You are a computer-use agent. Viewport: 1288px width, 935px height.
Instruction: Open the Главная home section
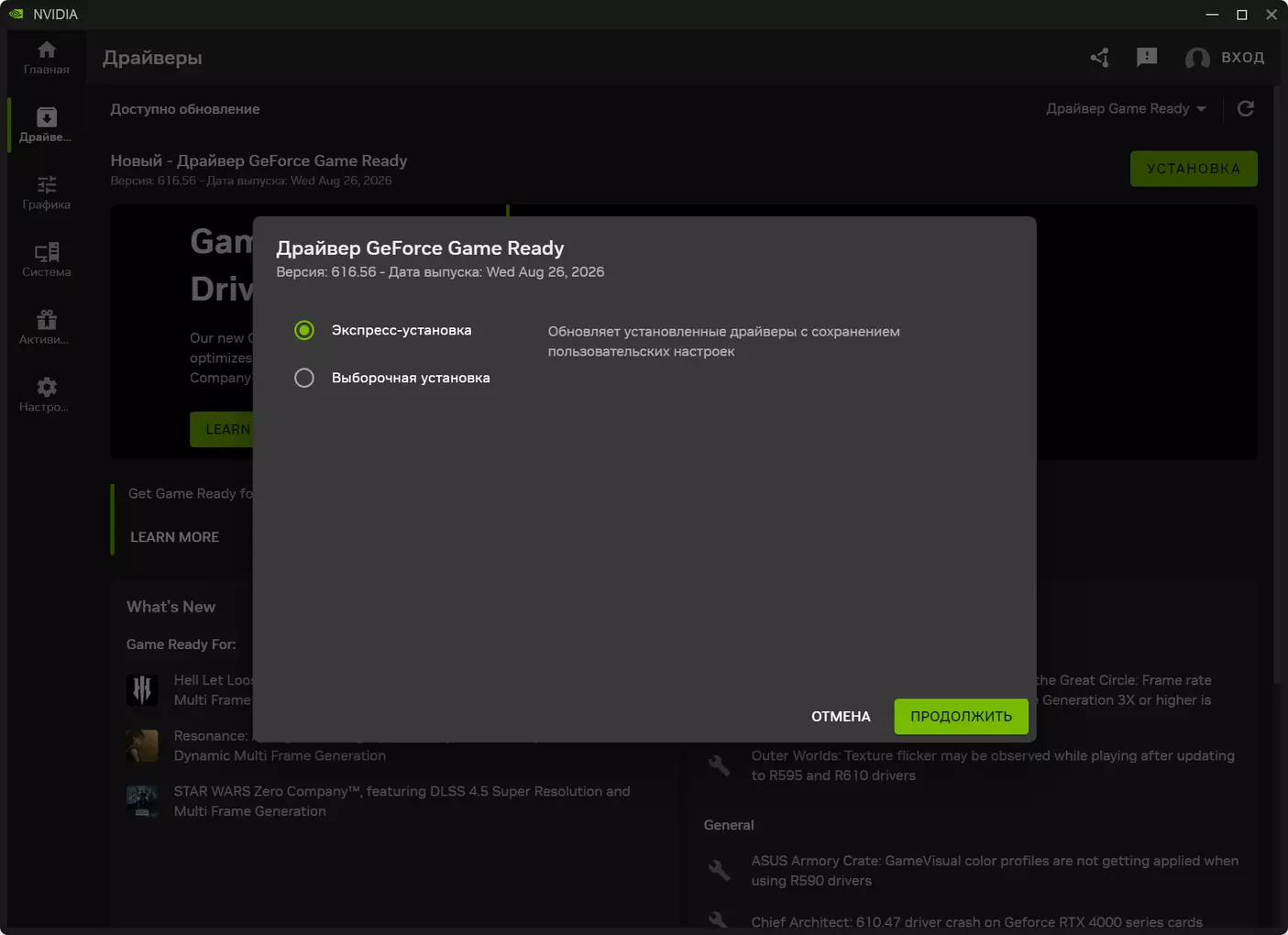click(x=46, y=57)
